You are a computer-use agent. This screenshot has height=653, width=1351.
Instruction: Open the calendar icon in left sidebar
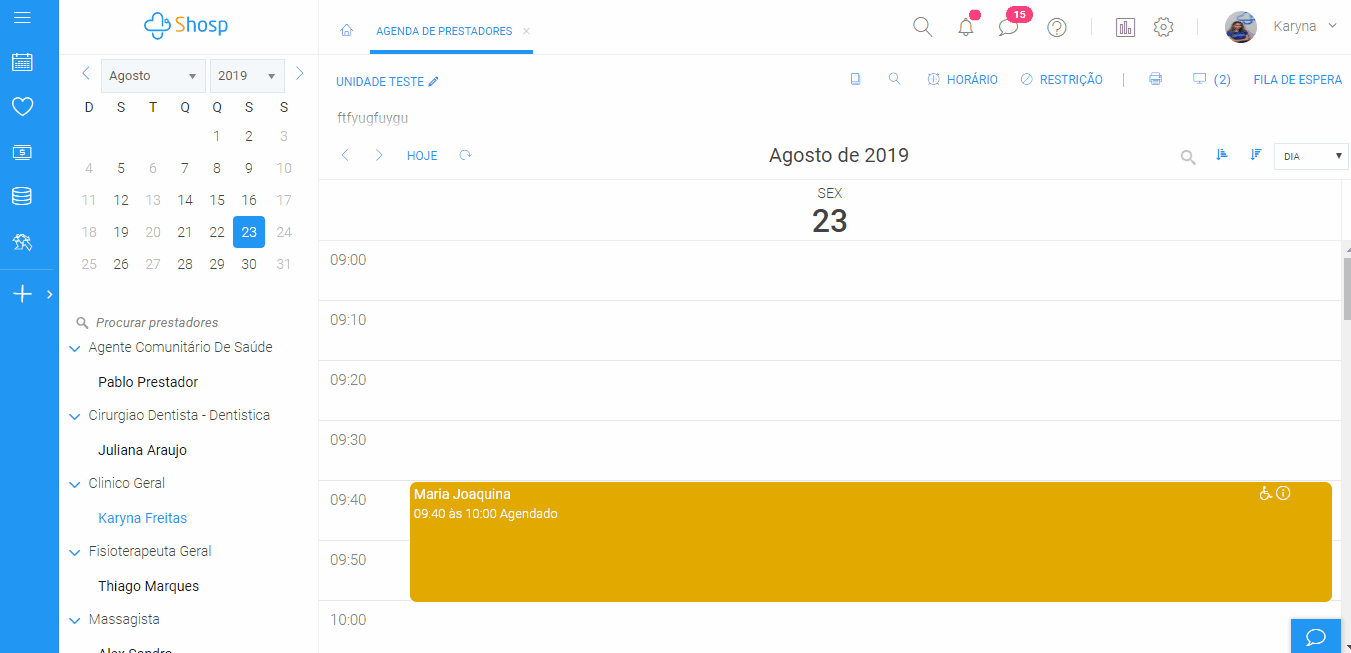pos(22,62)
